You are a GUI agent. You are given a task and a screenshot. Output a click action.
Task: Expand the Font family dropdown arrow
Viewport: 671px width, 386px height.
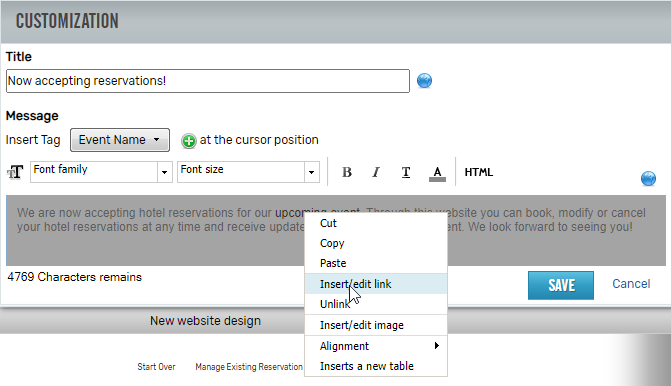pyautogui.click(x=164, y=172)
